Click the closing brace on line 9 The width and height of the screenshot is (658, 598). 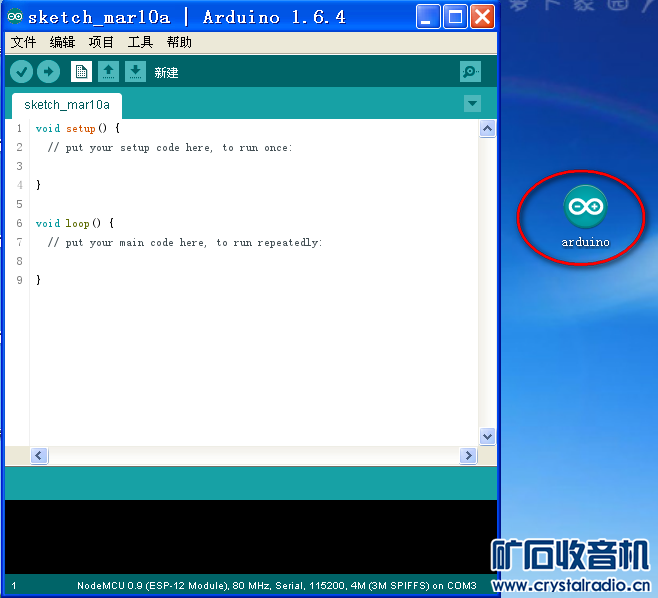pyautogui.click(x=38, y=279)
